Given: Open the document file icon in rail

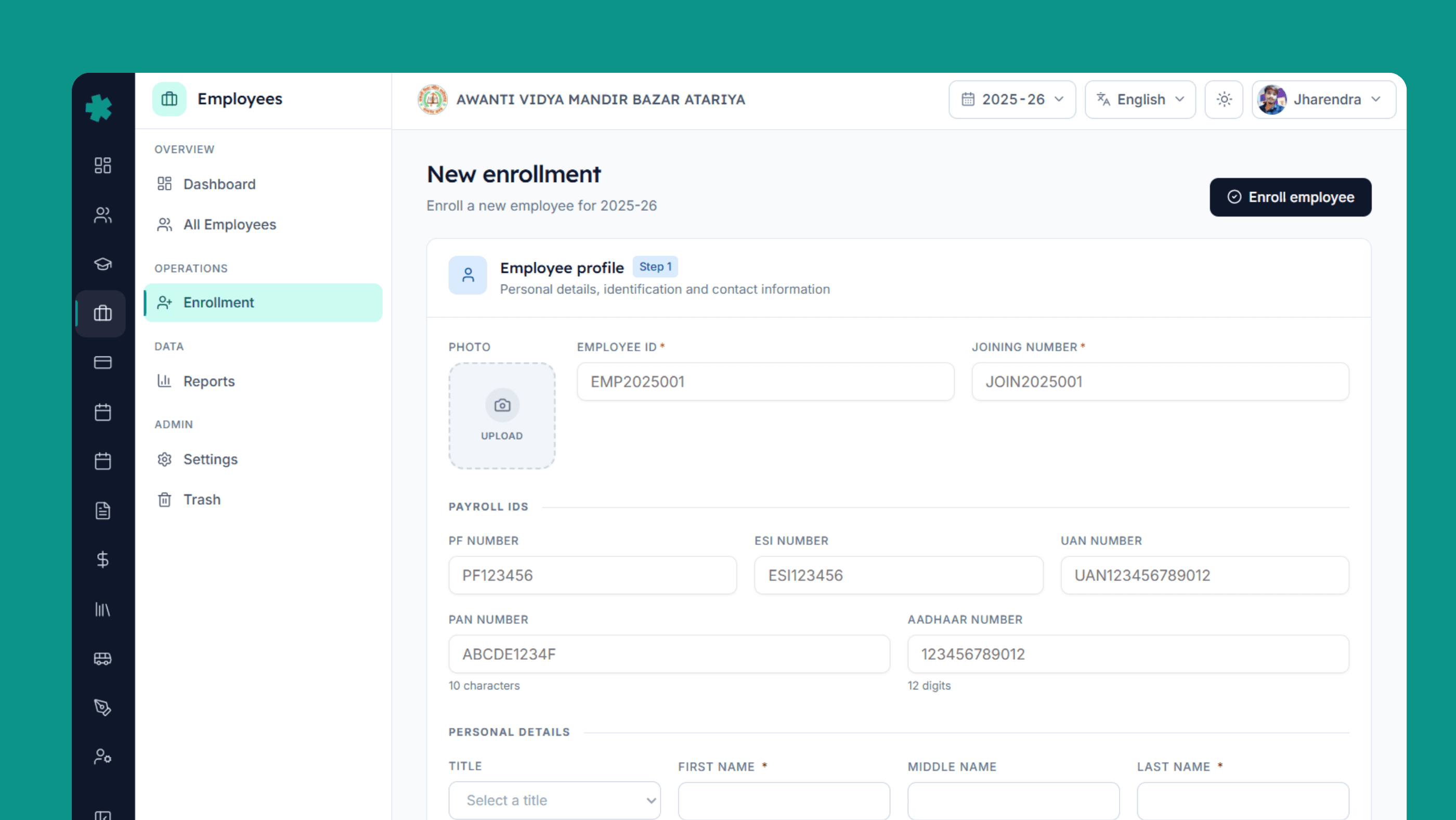Looking at the screenshot, I should pyautogui.click(x=103, y=510).
